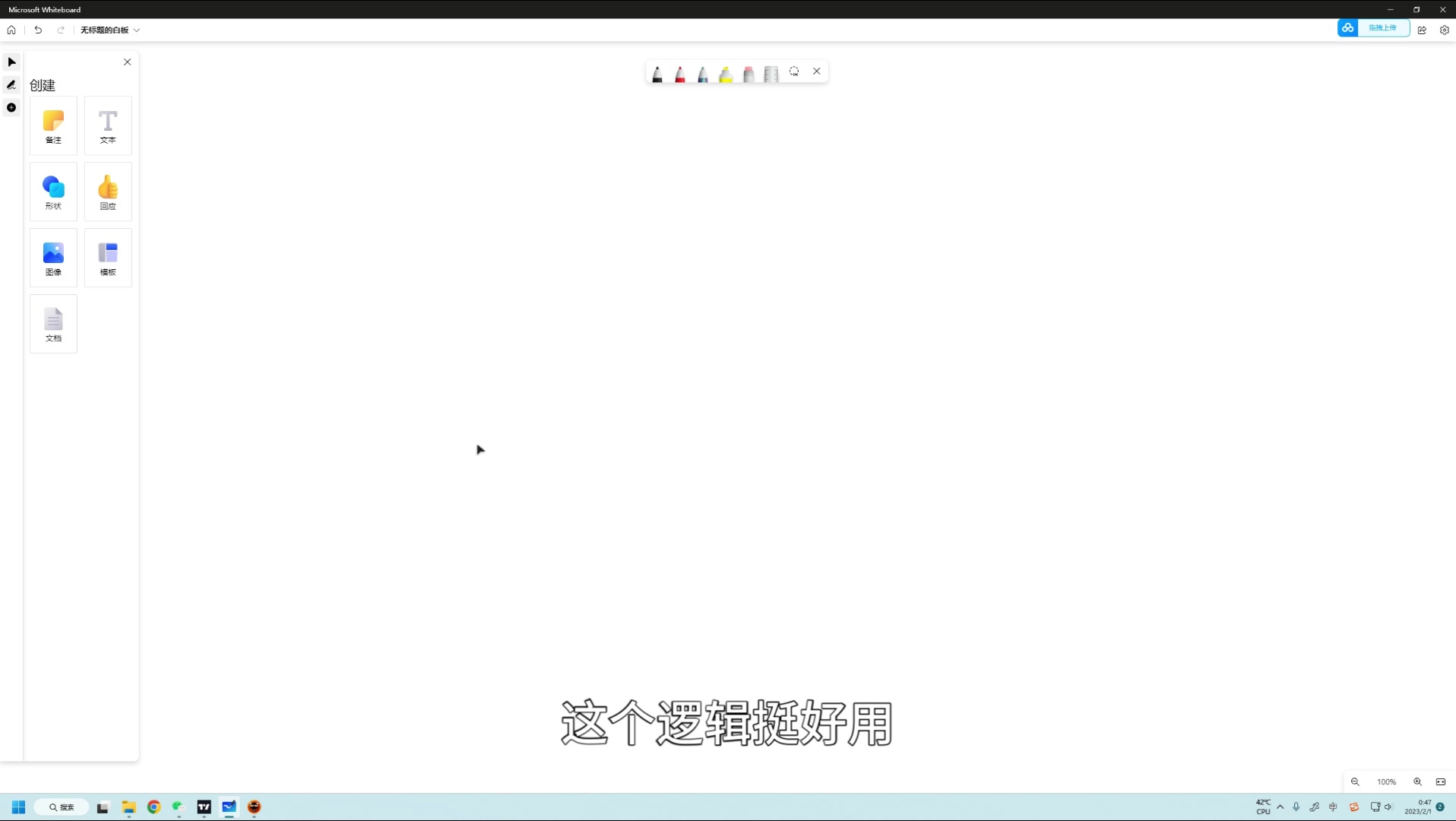Open the templates (模板) option
The height and width of the screenshot is (821, 1456).
[108, 258]
